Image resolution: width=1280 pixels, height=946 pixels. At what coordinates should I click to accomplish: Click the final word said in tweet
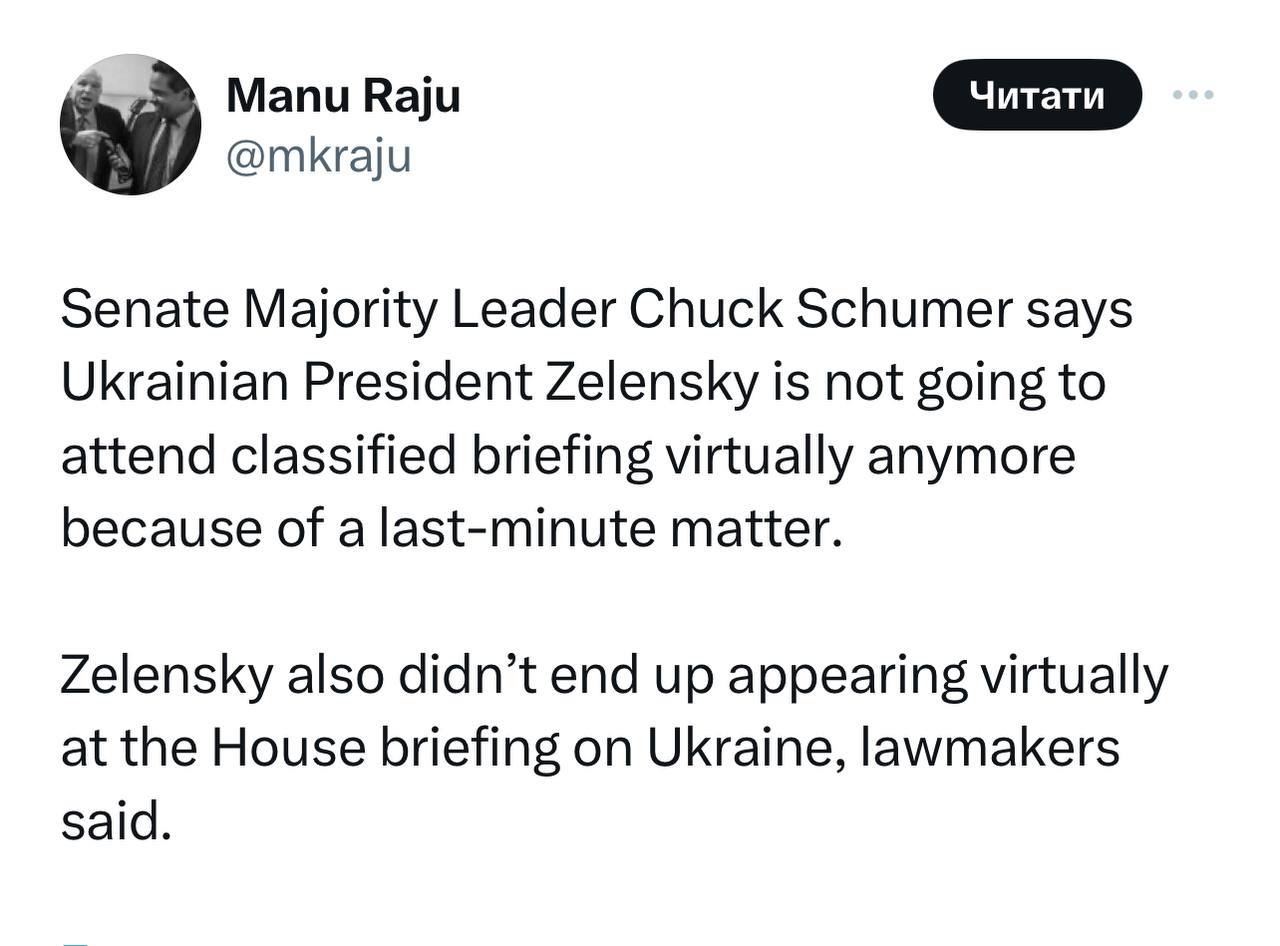(x=110, y=821)
